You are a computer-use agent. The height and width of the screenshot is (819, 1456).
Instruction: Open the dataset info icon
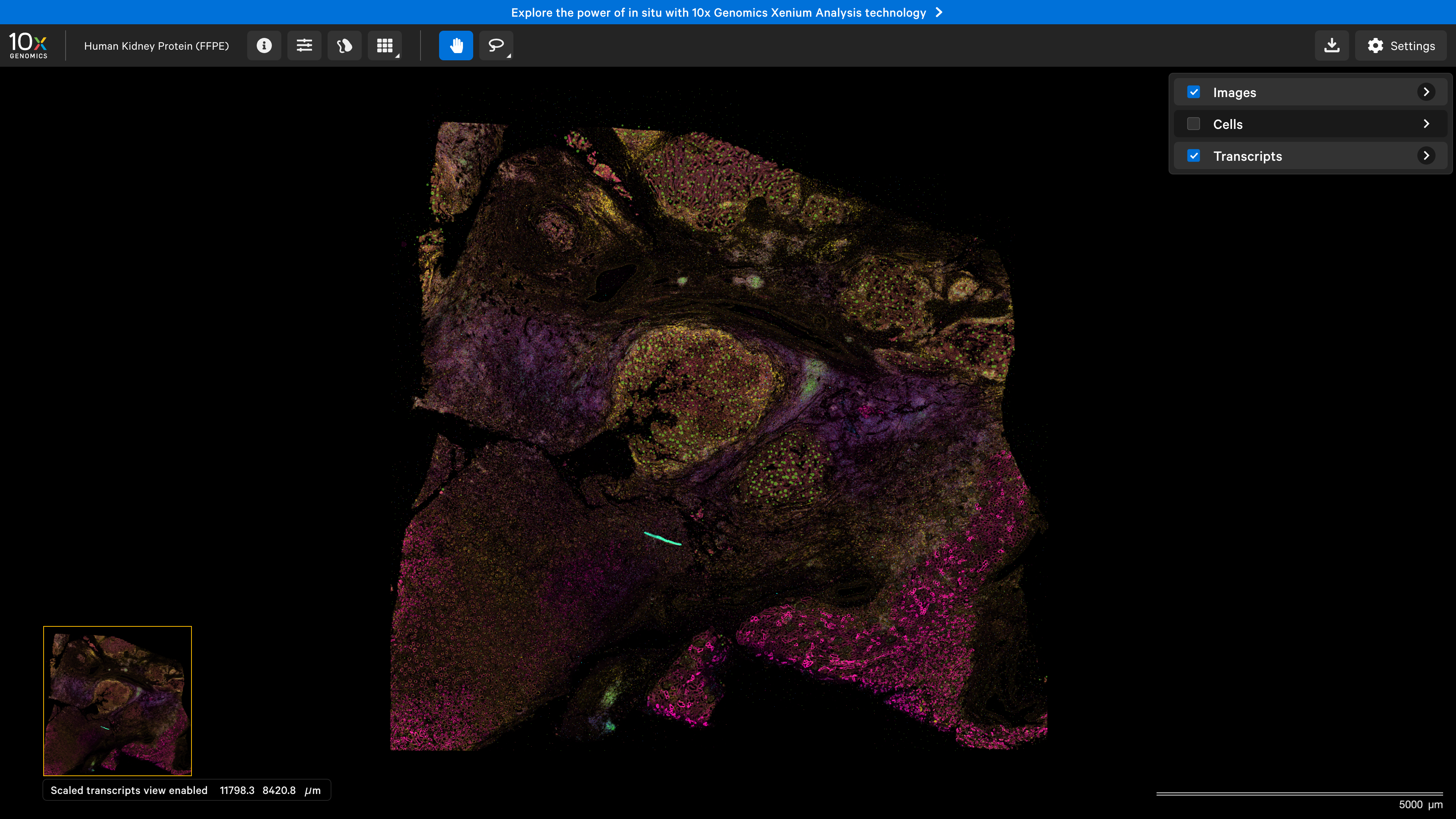tap(264, 46)
